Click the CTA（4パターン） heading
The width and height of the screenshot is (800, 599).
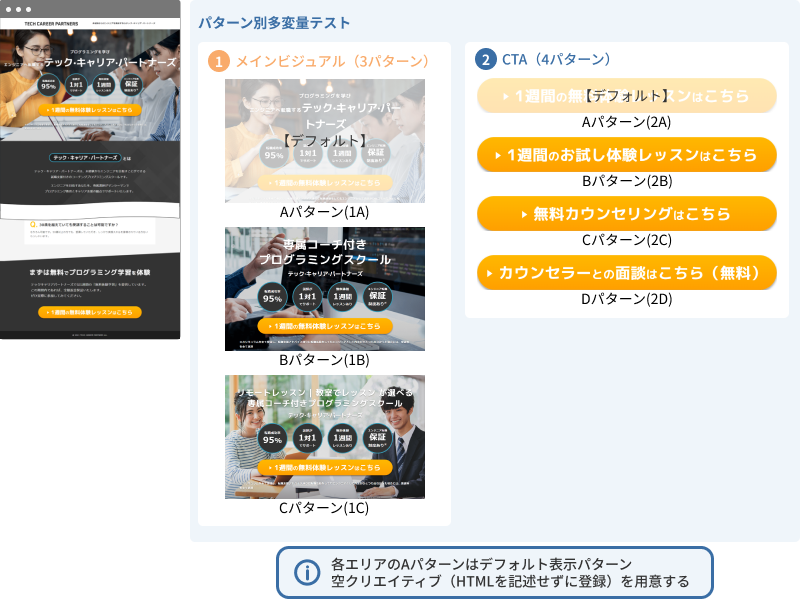coord(556,59)
